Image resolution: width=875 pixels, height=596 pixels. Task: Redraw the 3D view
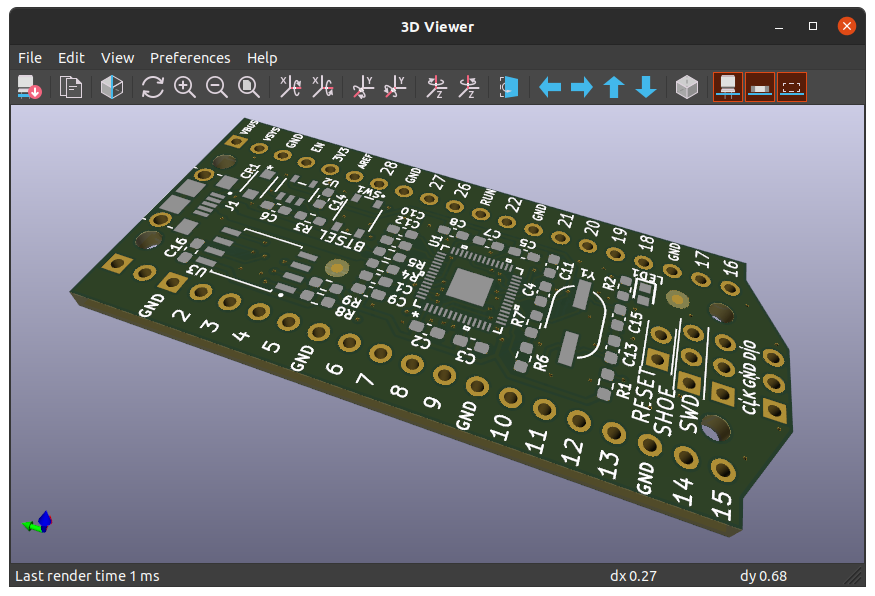pyautogui.click(x=152, y=87)
